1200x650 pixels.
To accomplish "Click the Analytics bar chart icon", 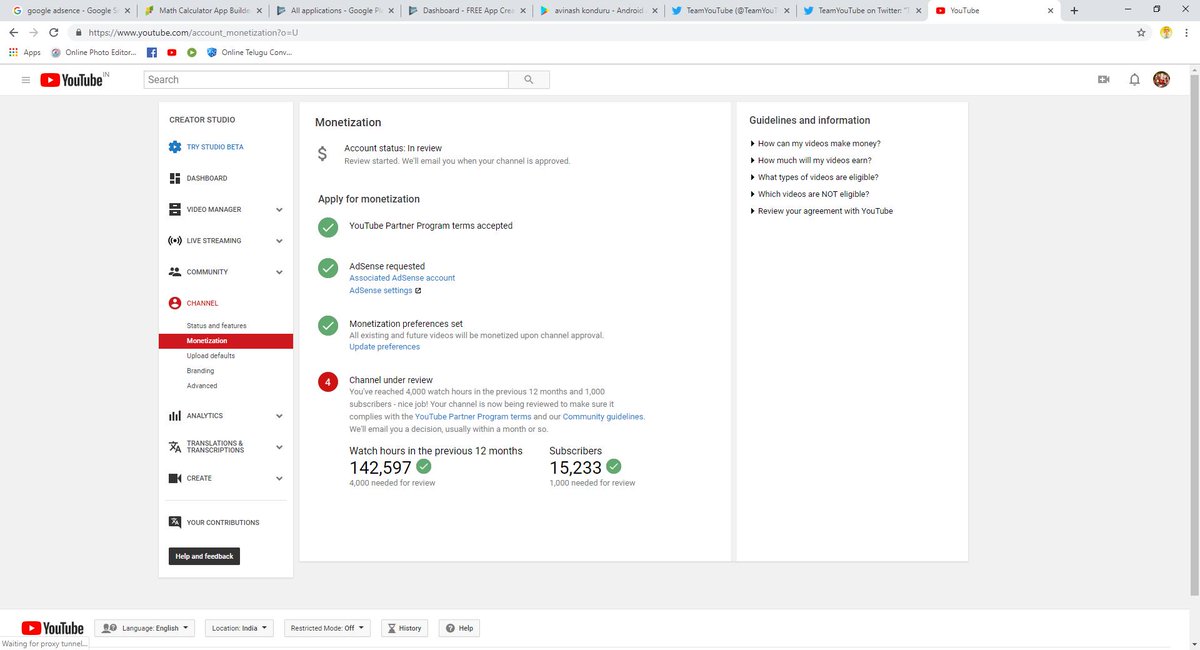I will (x=175, y=416).
